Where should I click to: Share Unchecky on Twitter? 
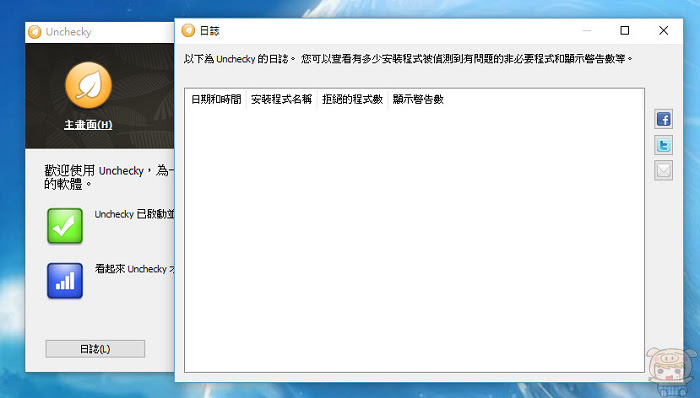663,145
